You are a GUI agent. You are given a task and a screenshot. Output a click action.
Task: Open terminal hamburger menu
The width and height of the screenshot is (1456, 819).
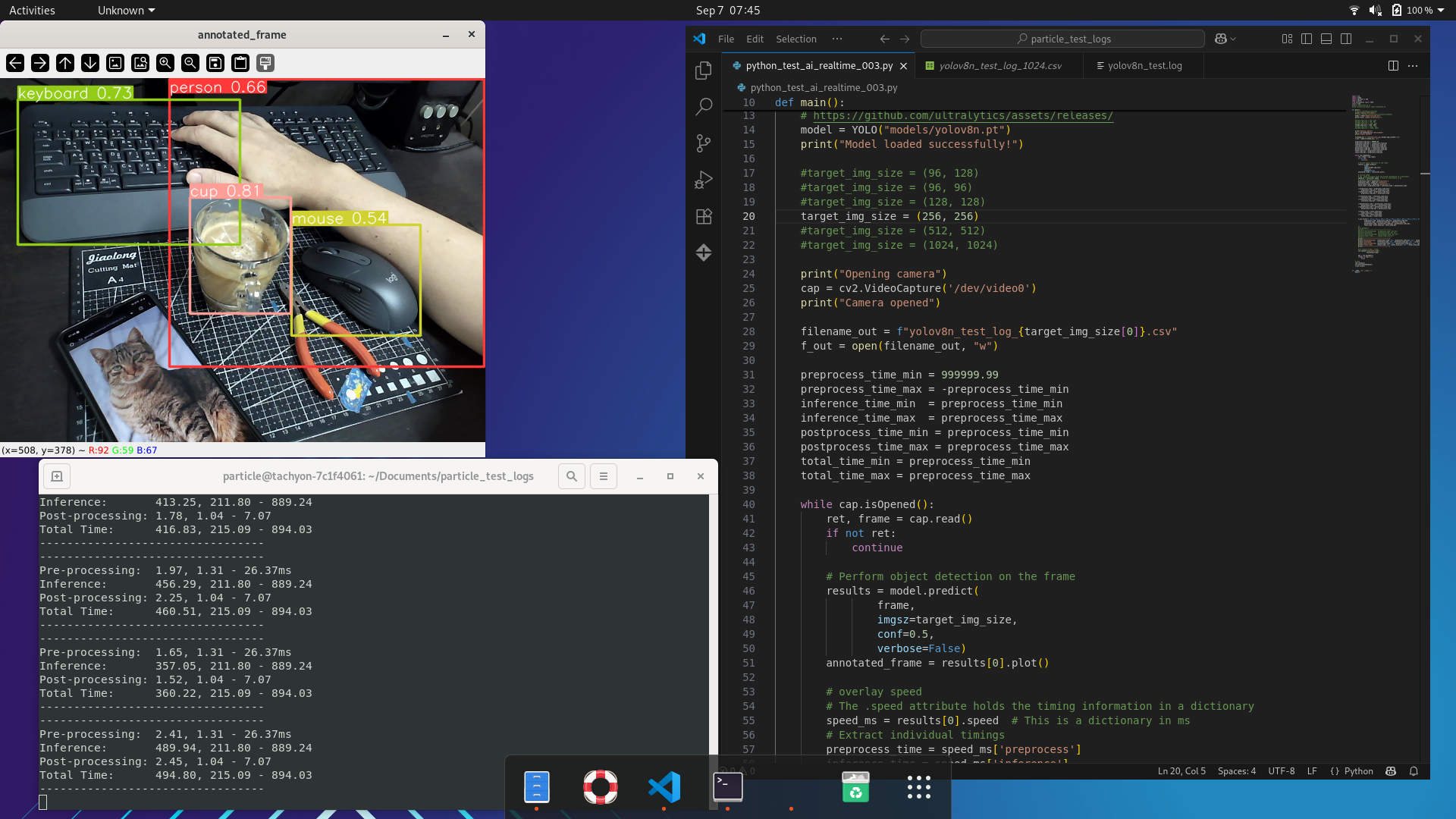click(x=604, y=476)
